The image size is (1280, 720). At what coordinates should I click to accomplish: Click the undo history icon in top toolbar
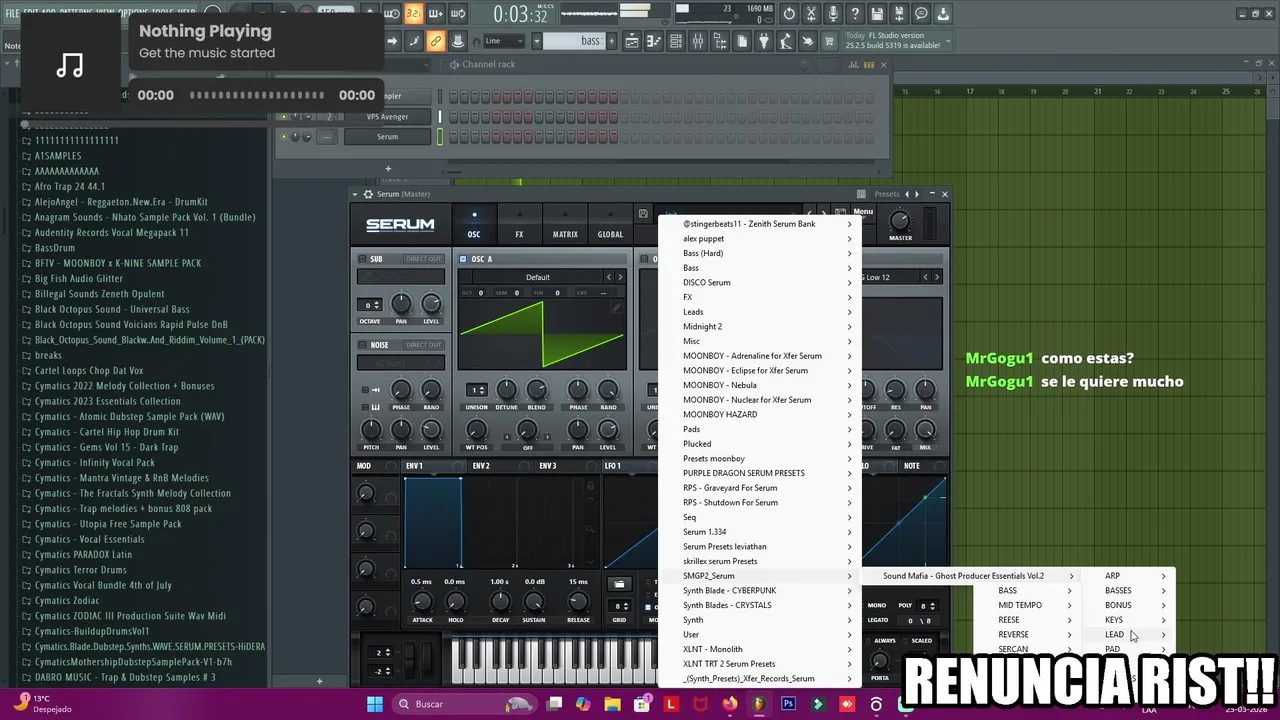click(789, 14)
